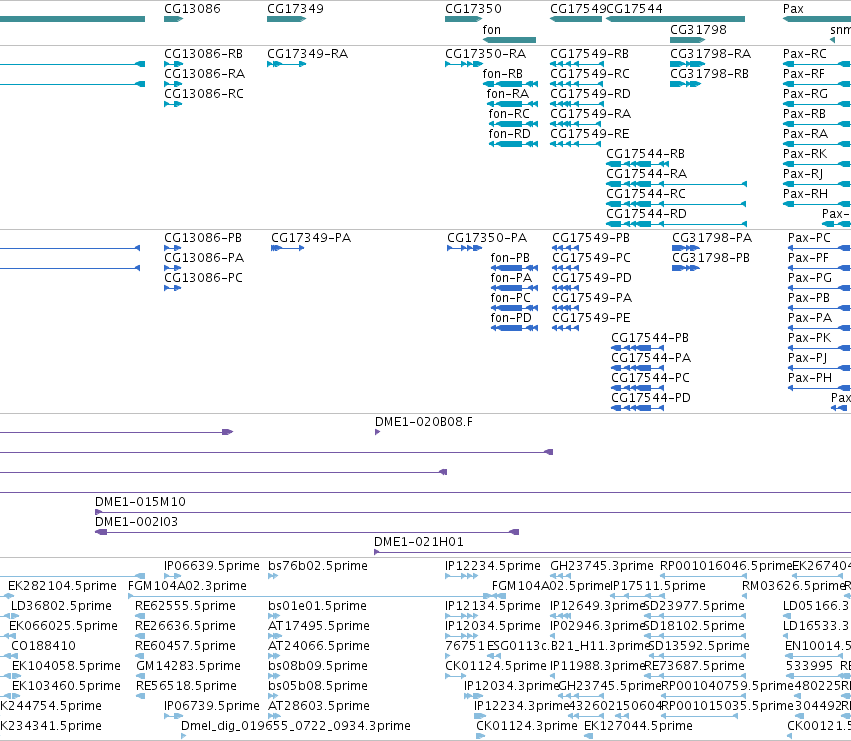
Task: Click the CG17544-RD transcript label
Action: click(646, 214)
